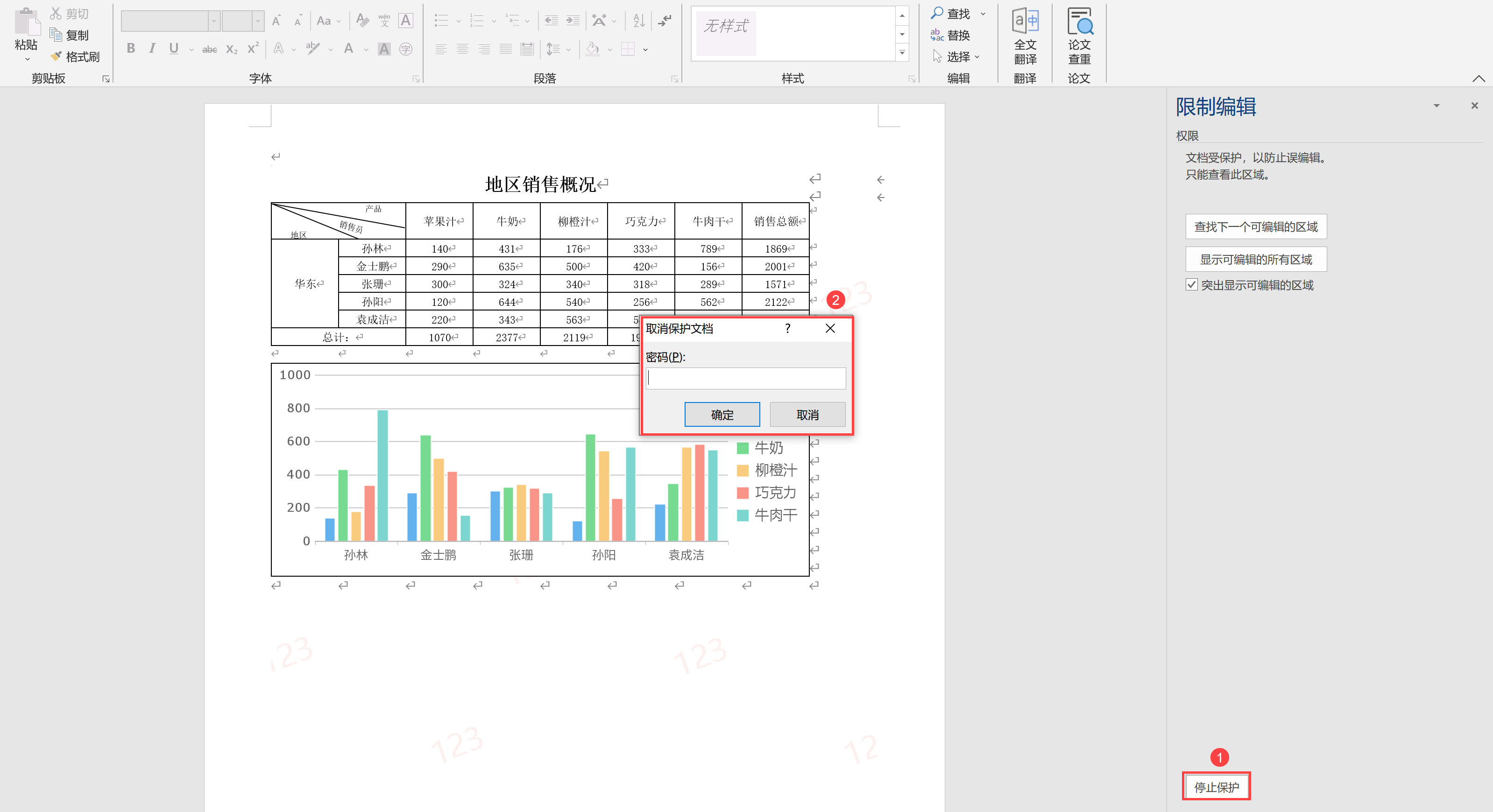Click the Format Painter (格式刷) icon
Viewport: 1493px width, 812px height.
56,56
